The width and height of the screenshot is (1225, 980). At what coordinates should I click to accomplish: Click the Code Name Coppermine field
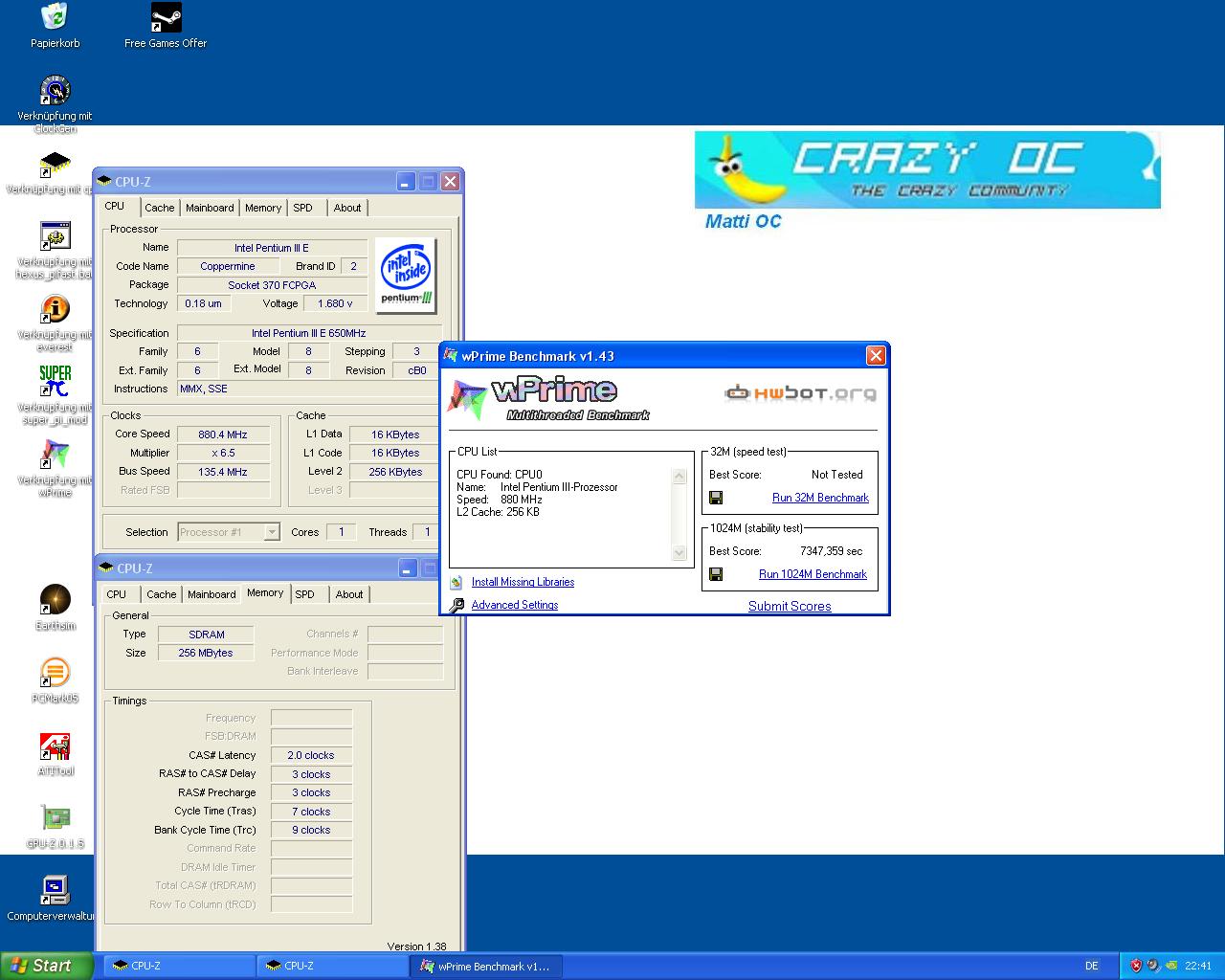(228, 266)
